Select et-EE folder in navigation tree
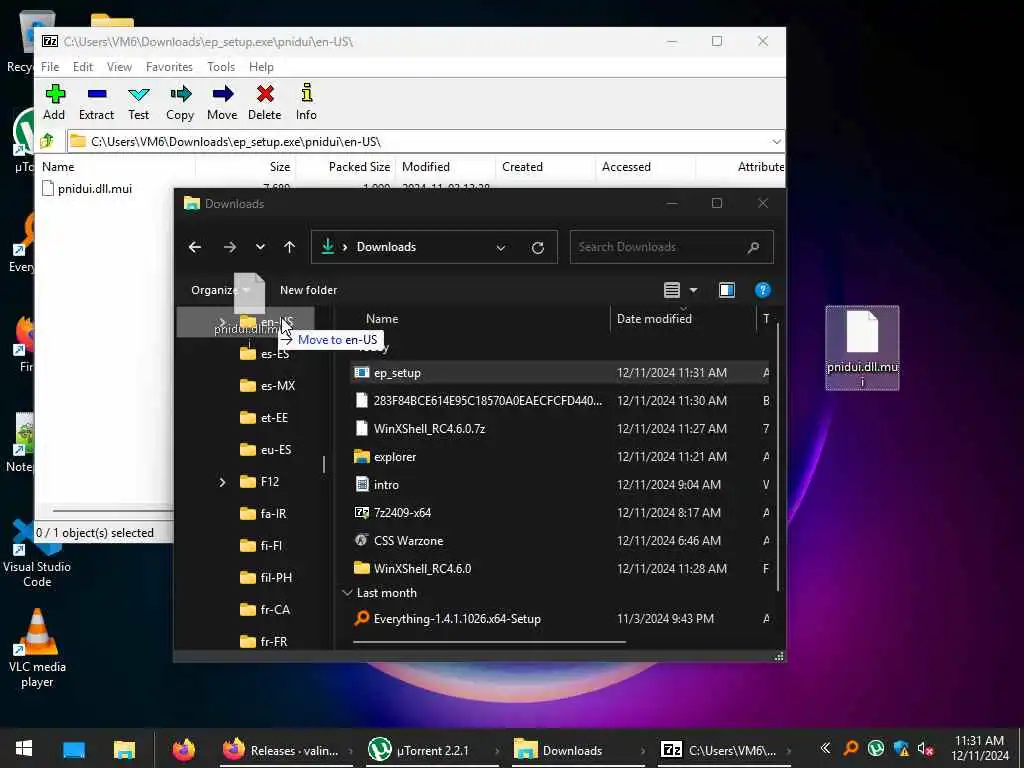Image resolution: width=1024 pixels, height=768 pixels. pos(264,418)
